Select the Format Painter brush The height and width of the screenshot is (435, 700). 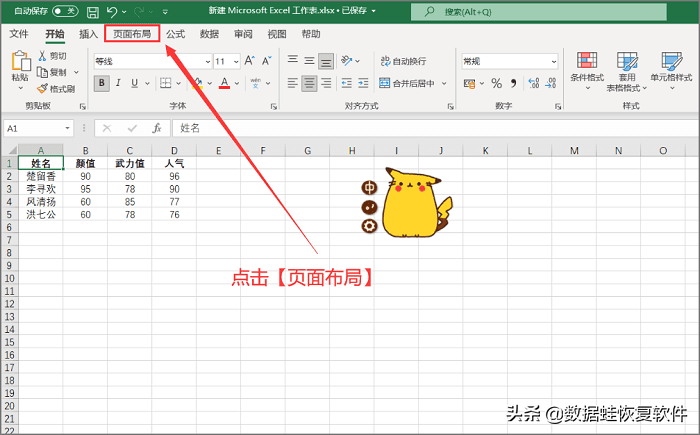pos(42,89)
